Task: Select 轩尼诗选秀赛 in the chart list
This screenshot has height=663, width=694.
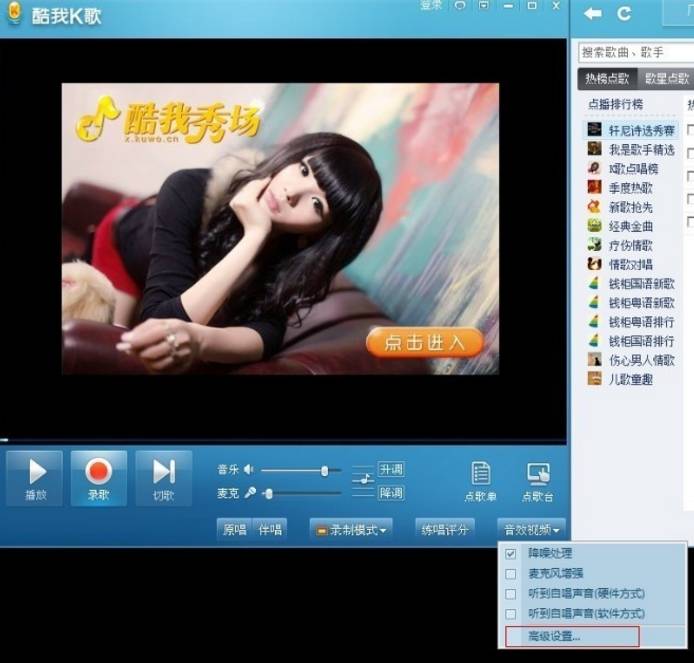Action: [631, 130]
